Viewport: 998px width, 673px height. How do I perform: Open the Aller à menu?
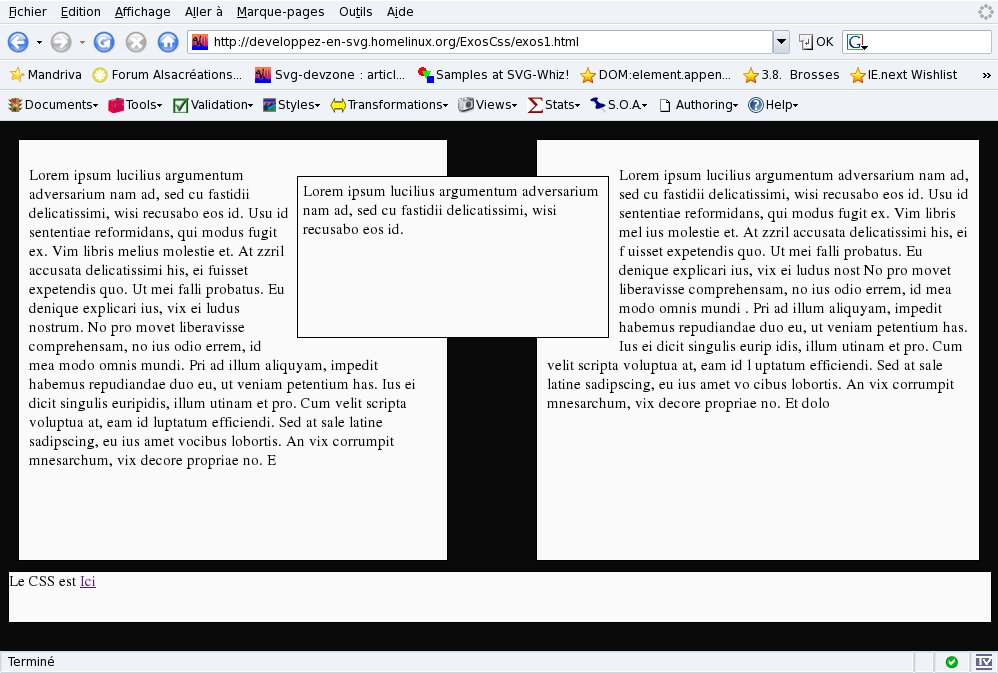click(x=204, y=11)
